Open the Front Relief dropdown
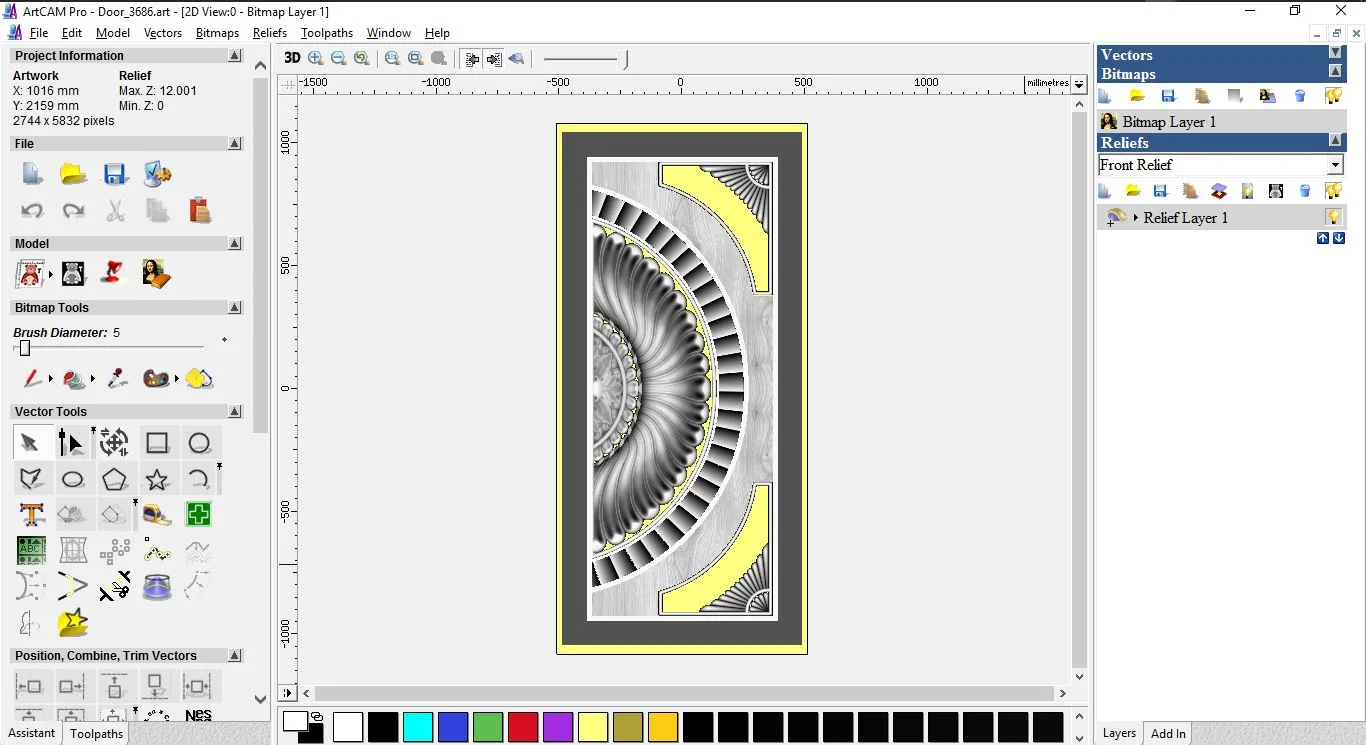This screenshot has width=1366, height=745. click(x=1335, y=165)
